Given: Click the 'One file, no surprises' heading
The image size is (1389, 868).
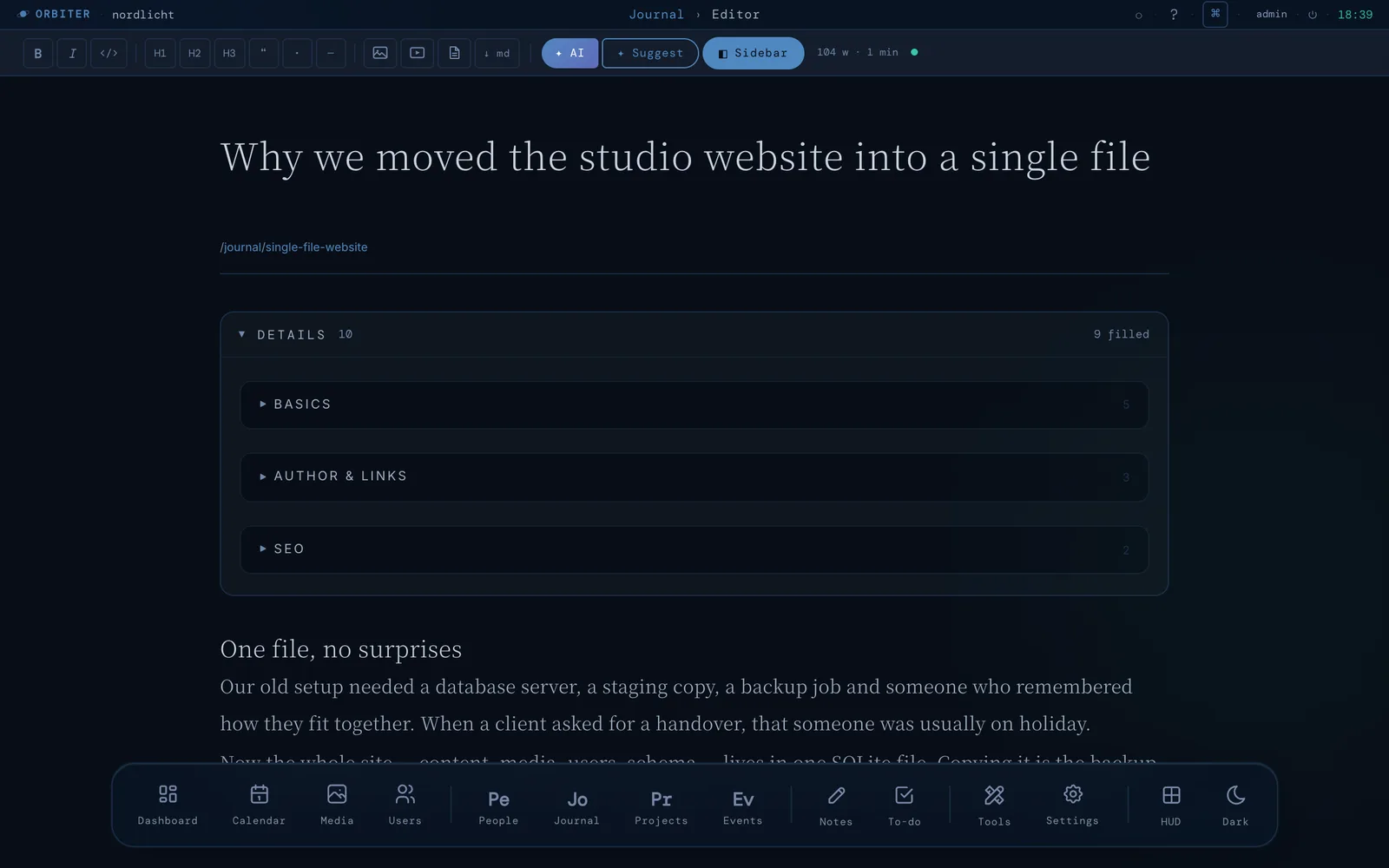Looking at the screenshot, I should point(340,648).
